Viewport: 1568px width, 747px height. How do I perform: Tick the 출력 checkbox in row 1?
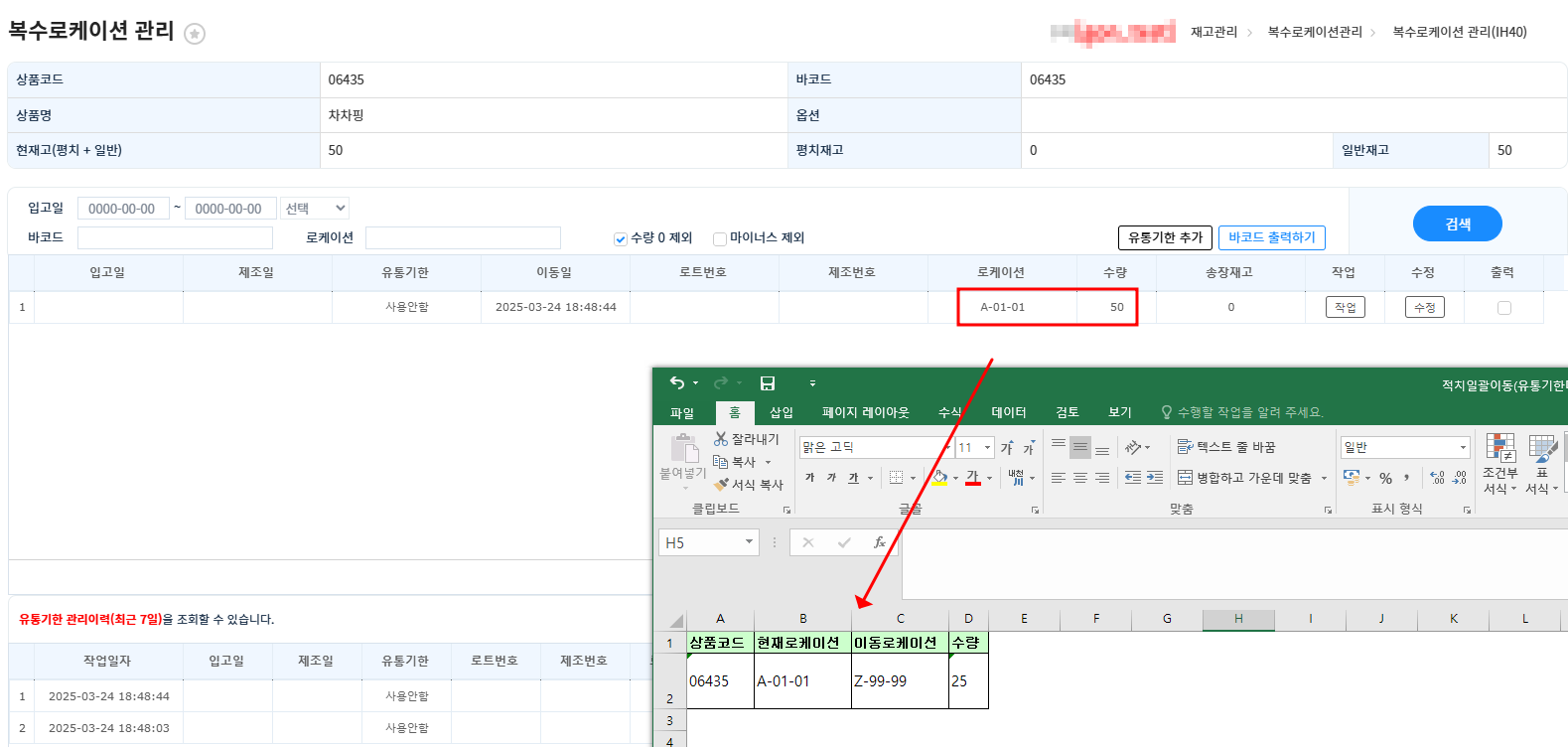click(x=1503, y=308)
